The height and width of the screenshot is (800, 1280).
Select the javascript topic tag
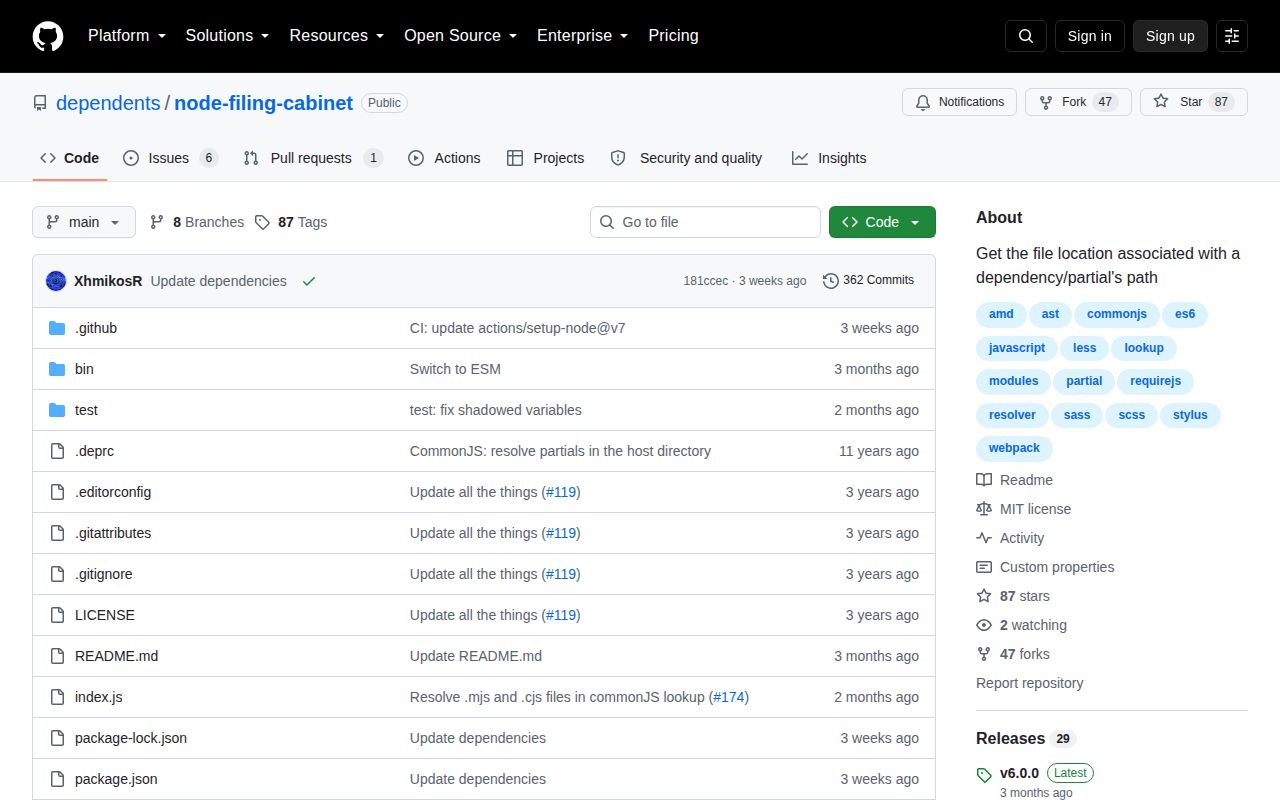pyautogui.click(x=1017, y=348)
